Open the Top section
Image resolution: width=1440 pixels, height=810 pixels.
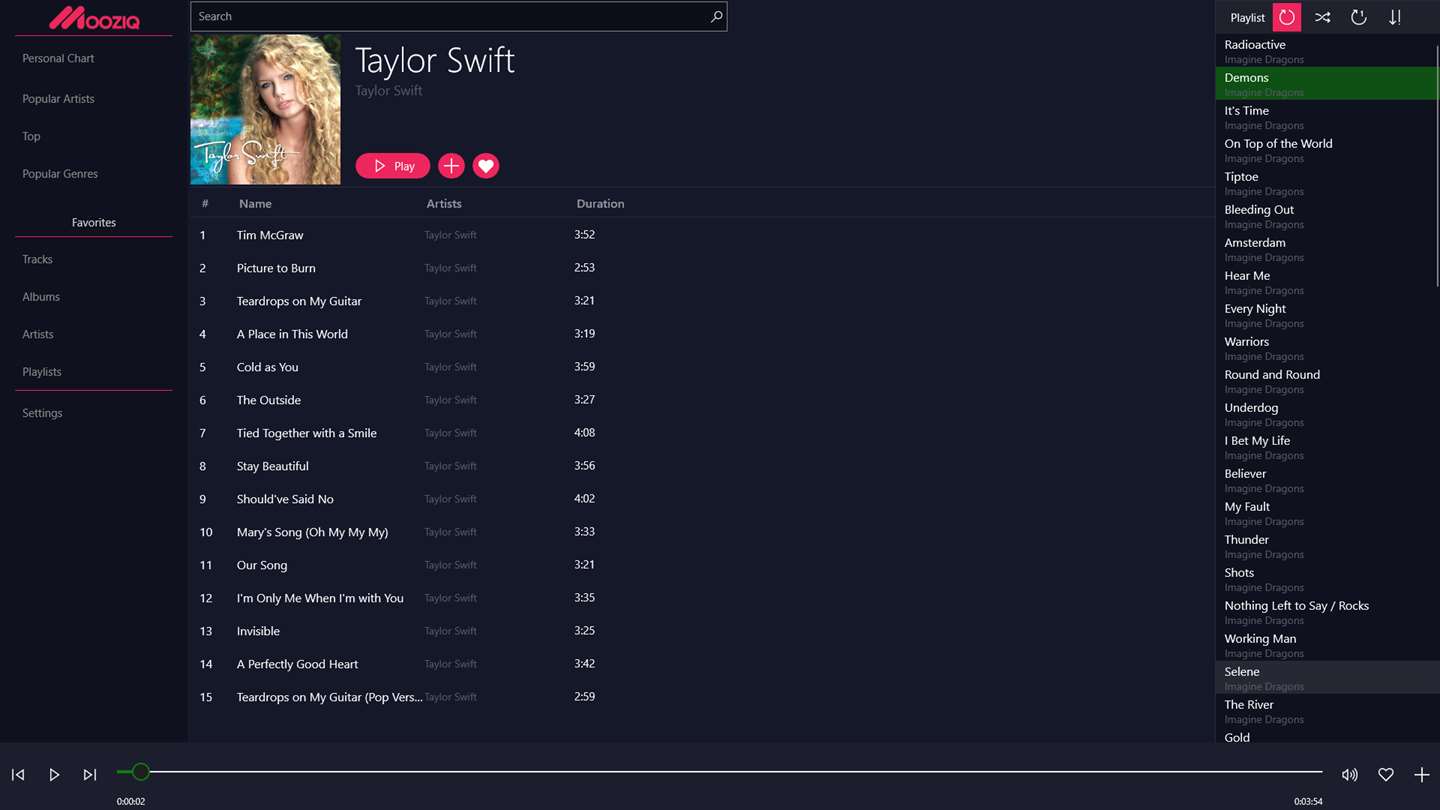tap(31, 136)
